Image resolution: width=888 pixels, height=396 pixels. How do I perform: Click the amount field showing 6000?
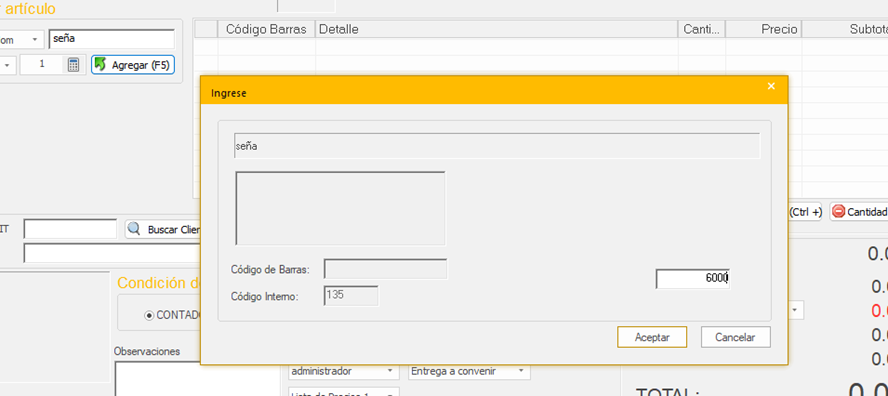coord(693,278)
